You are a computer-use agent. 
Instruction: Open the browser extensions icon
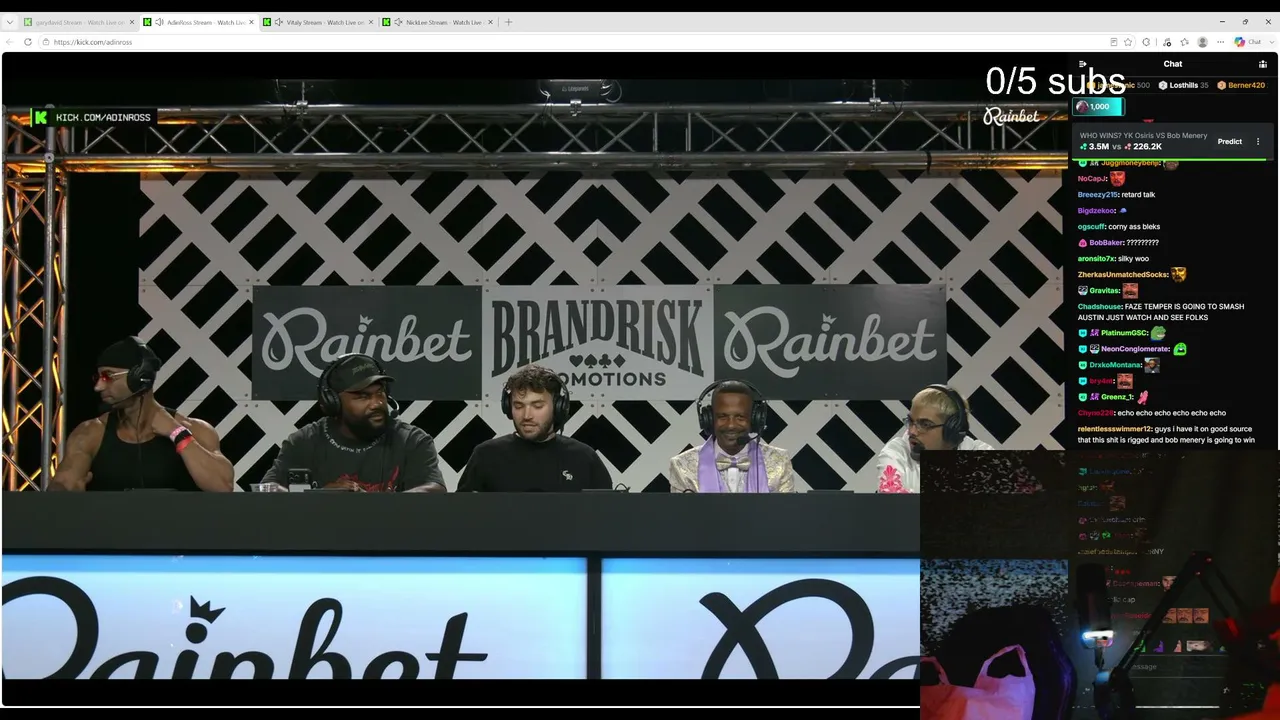(x=1146, y=42)
